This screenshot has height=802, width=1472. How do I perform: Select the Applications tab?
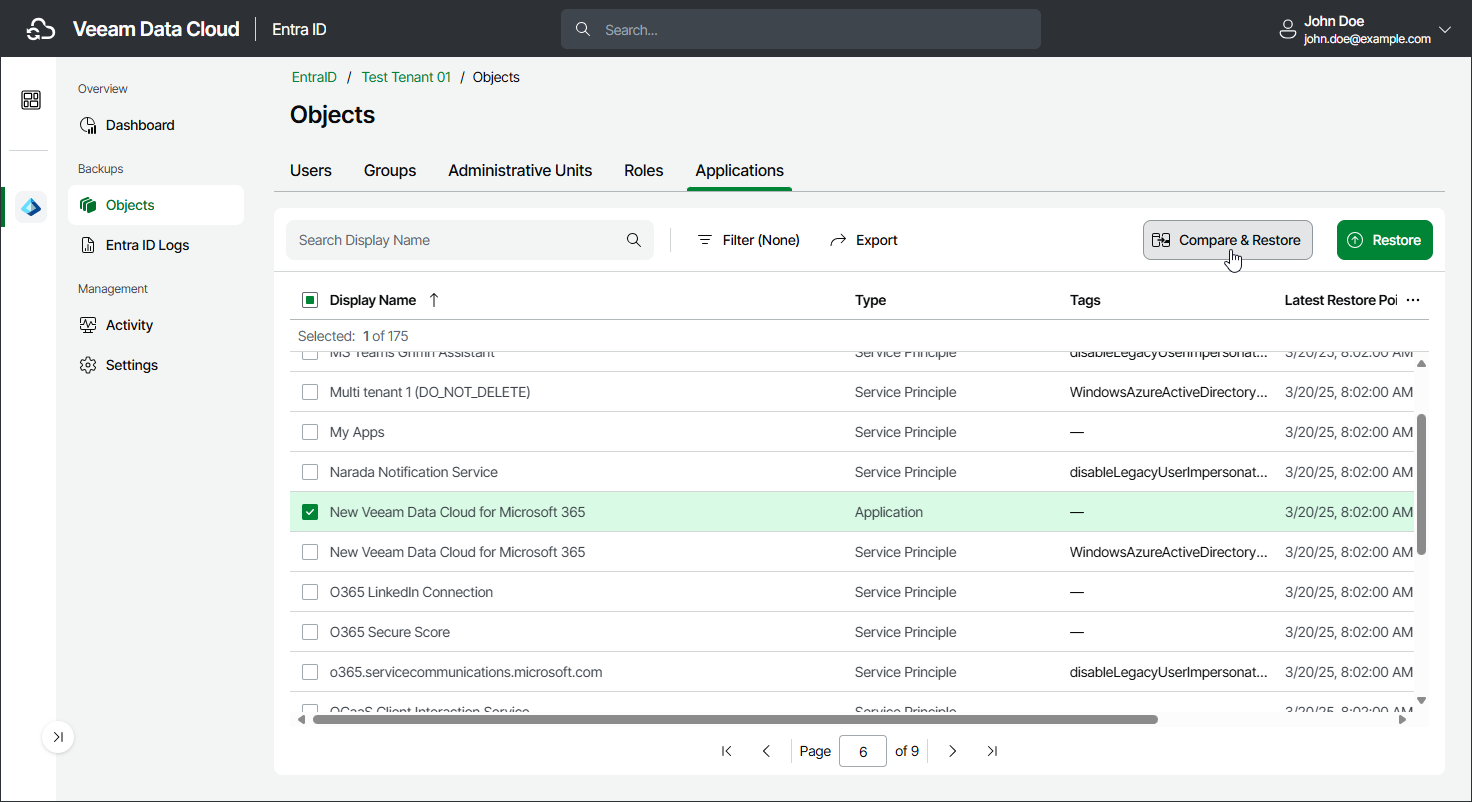740,170
